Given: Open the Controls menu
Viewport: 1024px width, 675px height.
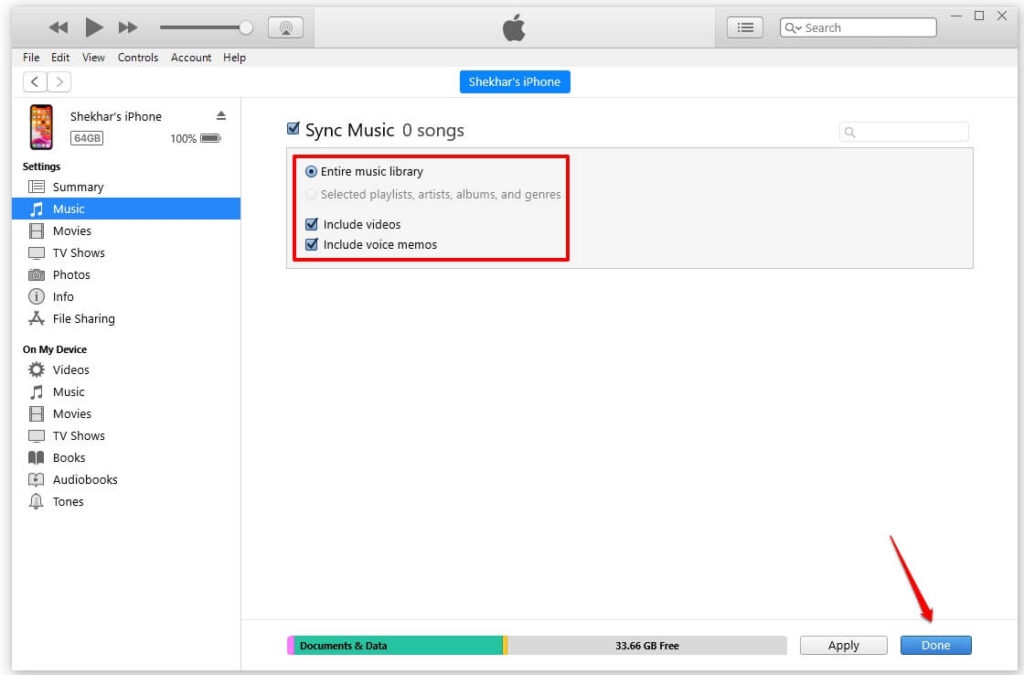Looking at the screenshot, I should tap(138, 57).
